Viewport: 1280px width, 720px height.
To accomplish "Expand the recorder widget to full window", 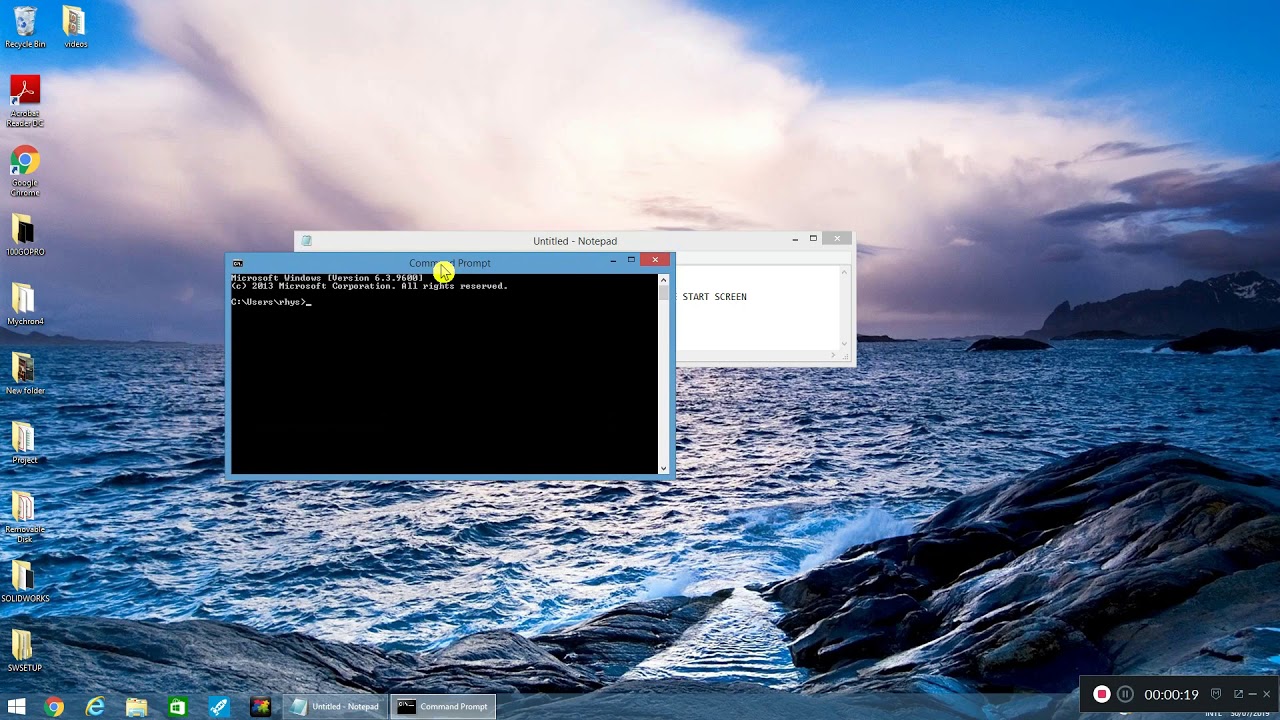I will tap(1238, 694).
